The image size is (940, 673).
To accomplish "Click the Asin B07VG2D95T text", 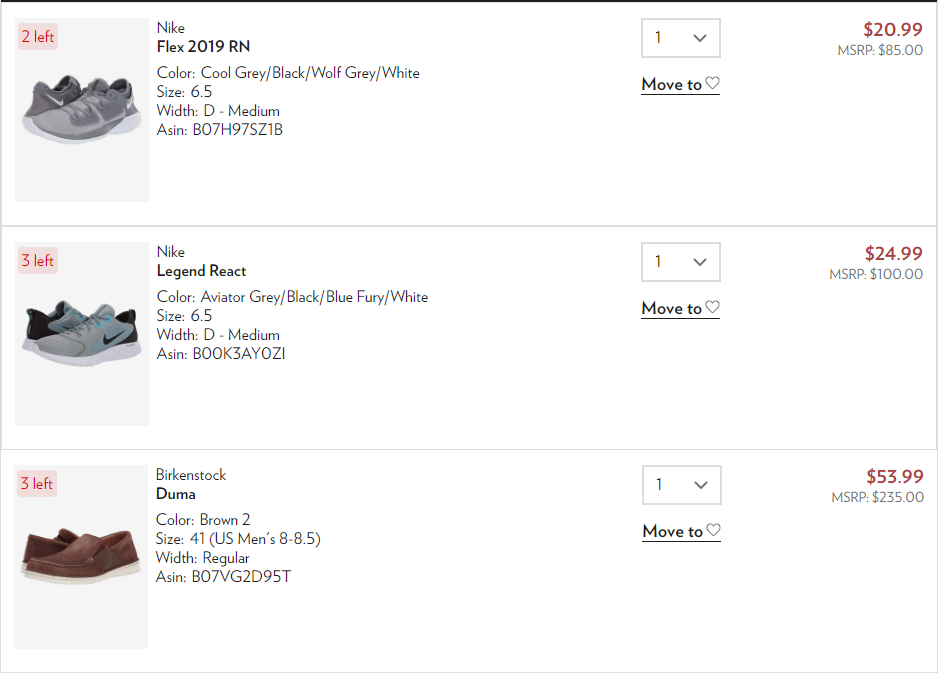I will (x=223, y=577).
